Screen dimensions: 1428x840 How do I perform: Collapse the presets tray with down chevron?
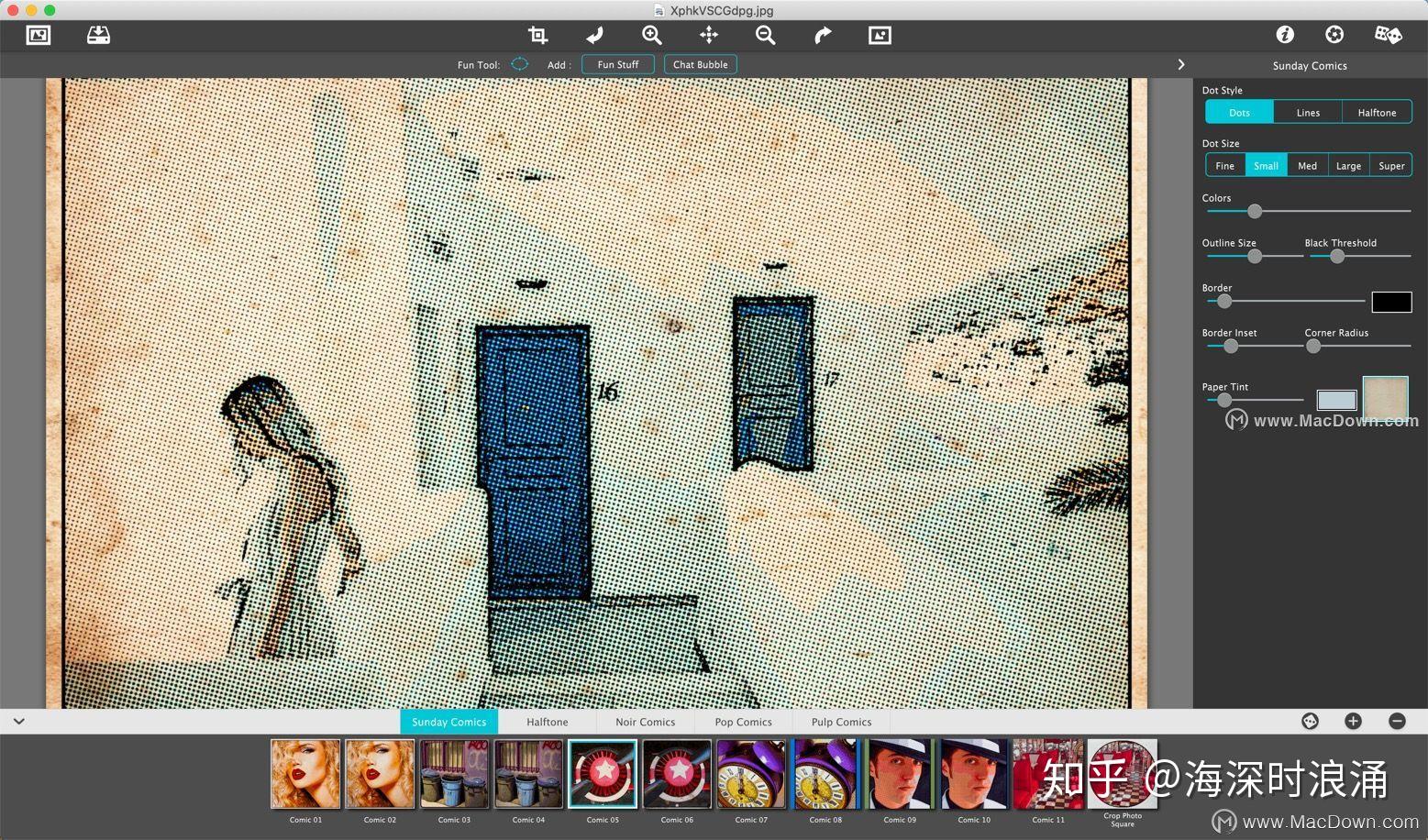[18, 721]
